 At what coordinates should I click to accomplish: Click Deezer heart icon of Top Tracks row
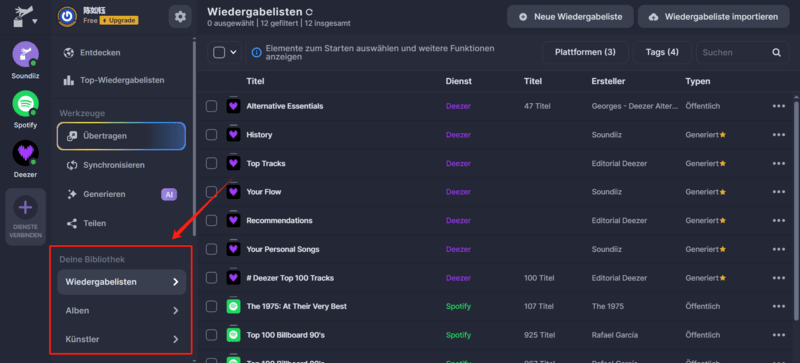coord(233,163)
